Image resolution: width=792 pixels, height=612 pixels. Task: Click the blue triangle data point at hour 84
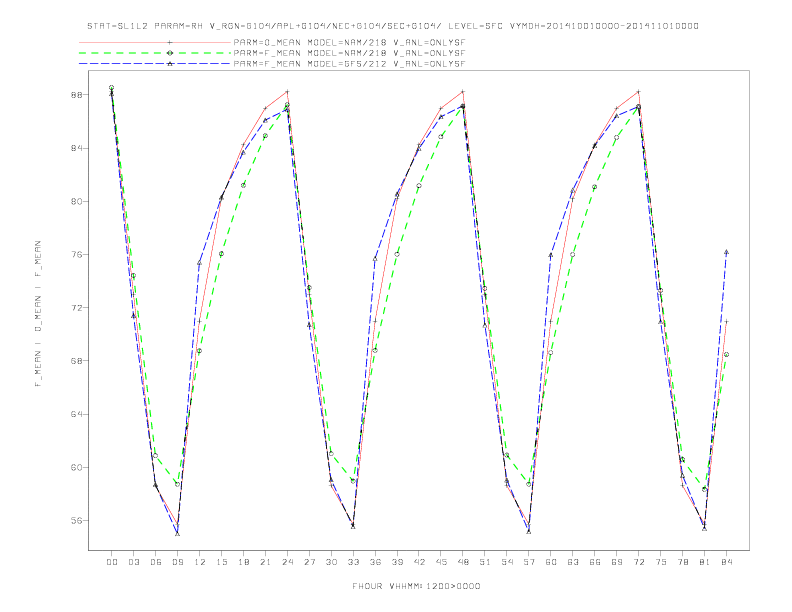pyautogui.click(x=726, y=251)
